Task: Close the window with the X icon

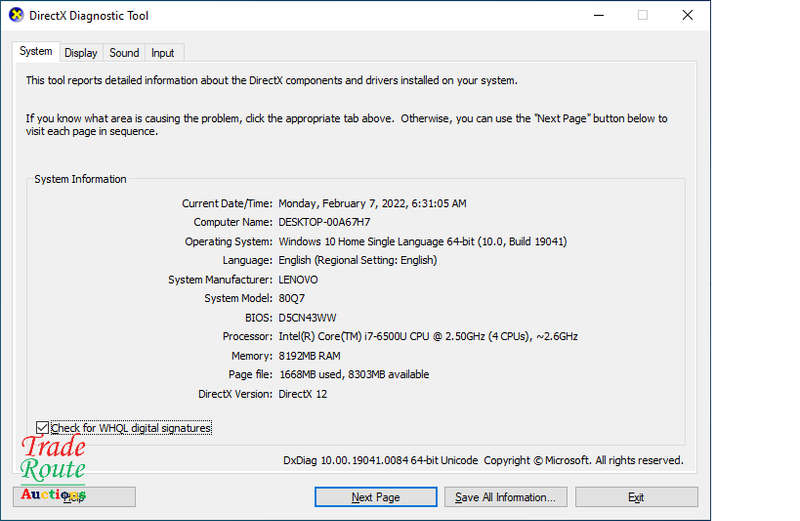Action: click(688, 15)
